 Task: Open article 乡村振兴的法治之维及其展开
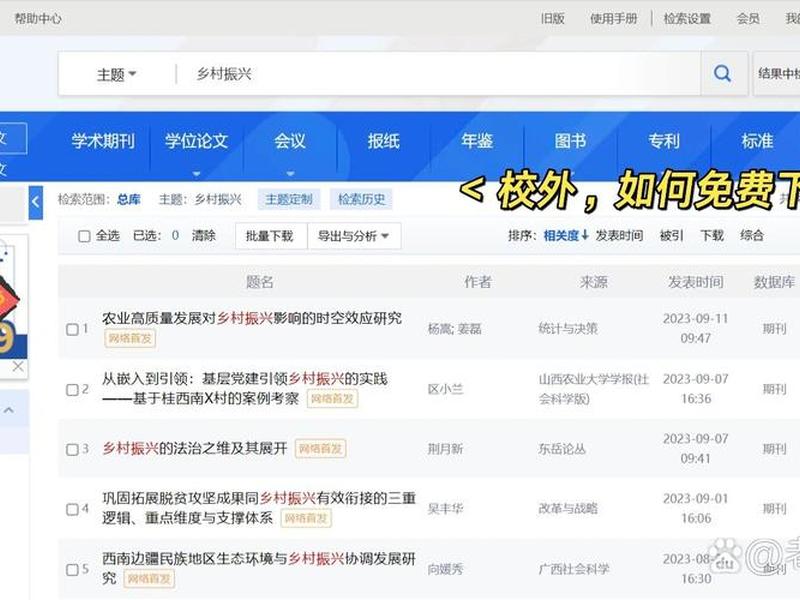coord(194,448)
